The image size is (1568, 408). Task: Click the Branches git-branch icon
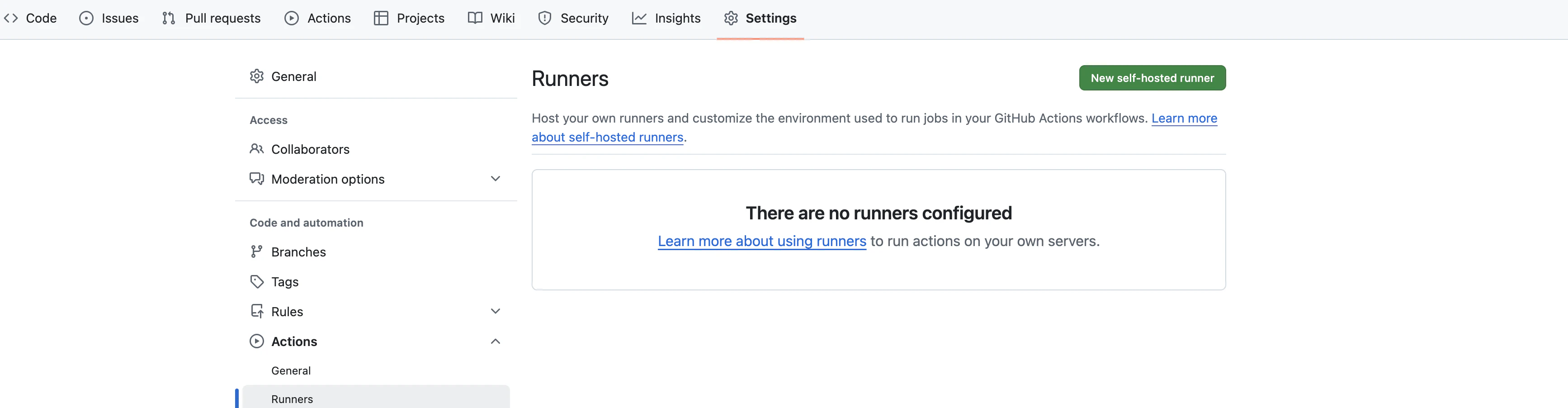[257, 251]
